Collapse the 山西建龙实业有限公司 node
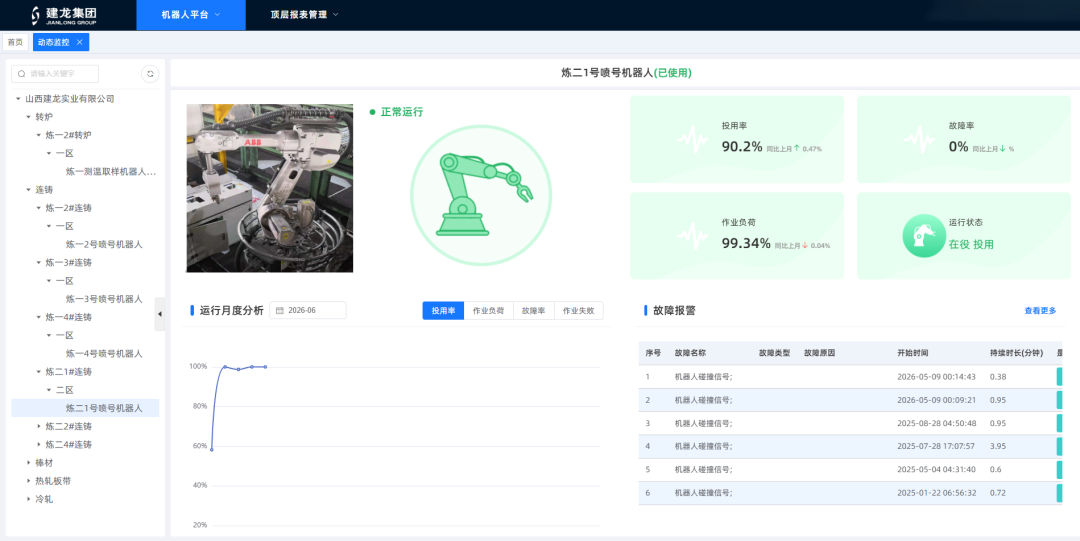1080x541 pixels. (x=18, y=99)
